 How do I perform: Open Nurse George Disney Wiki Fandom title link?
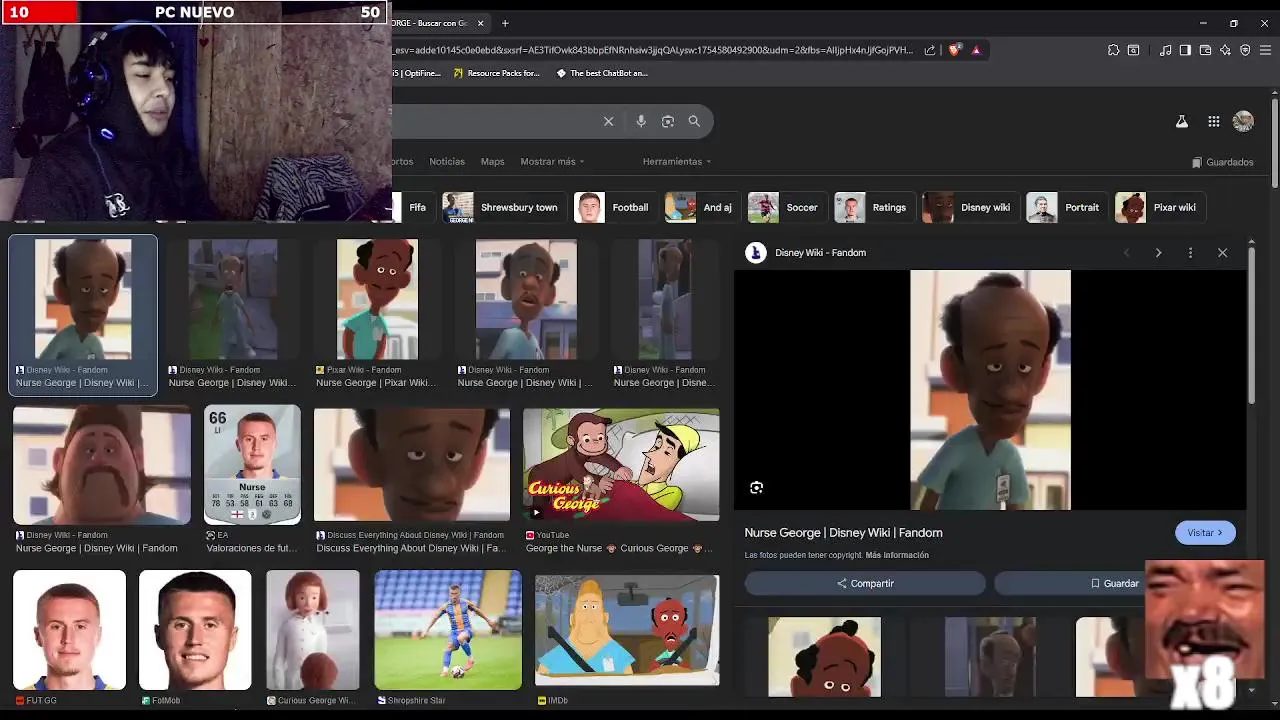843,533
